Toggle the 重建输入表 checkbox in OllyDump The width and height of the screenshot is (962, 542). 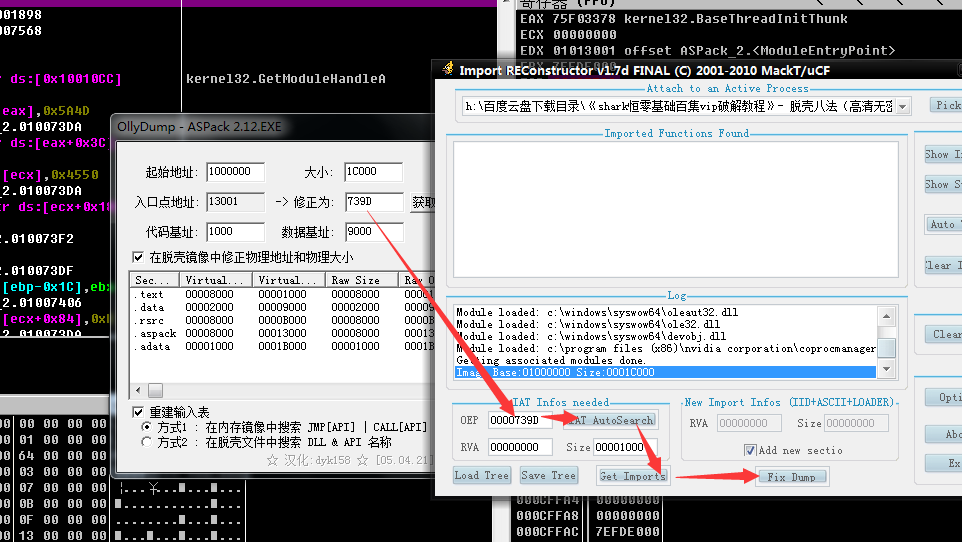(x=138, y=412)
